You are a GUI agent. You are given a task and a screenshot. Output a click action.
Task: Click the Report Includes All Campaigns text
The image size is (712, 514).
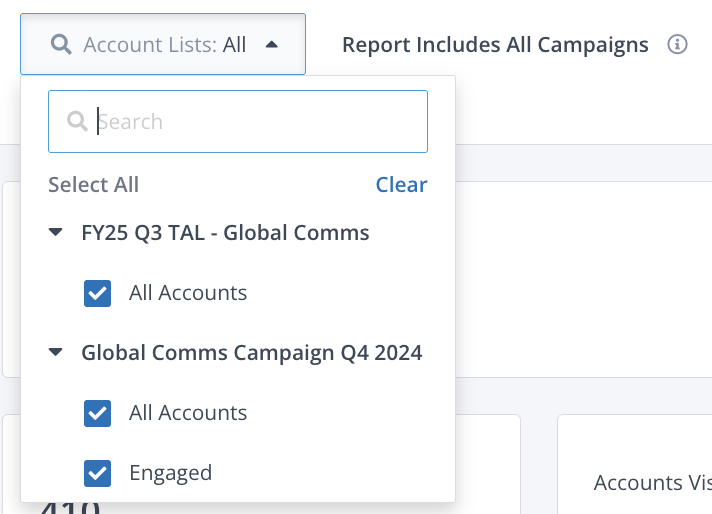[495, 45]
